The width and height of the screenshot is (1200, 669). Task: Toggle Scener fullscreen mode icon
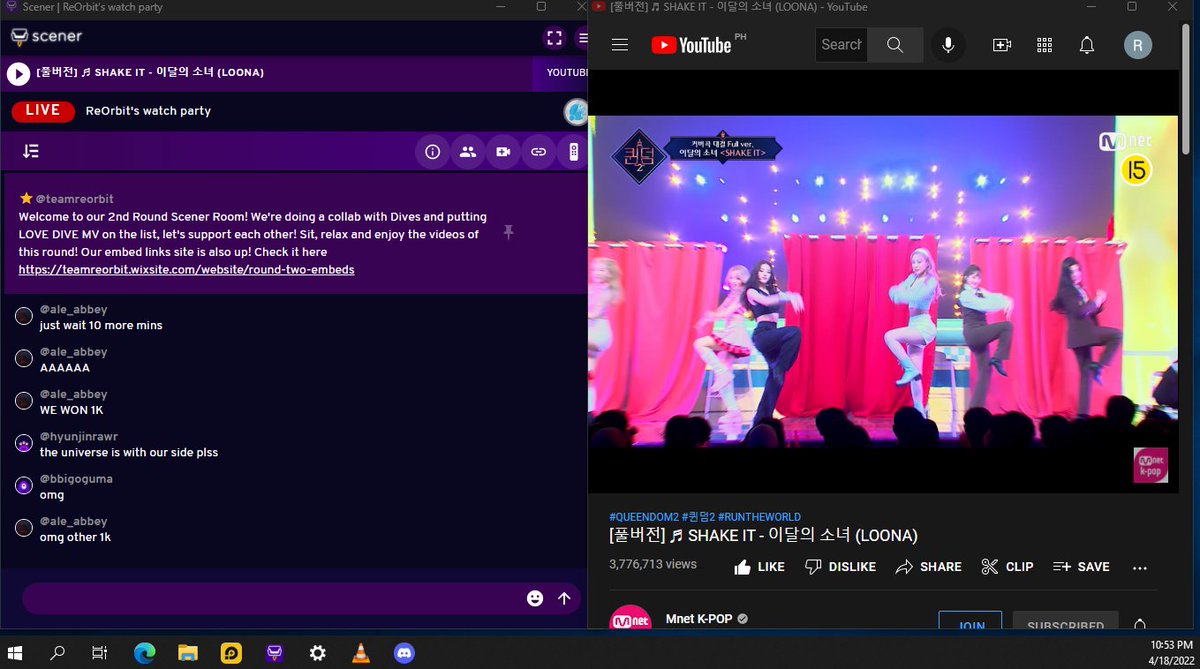point(554,38)
